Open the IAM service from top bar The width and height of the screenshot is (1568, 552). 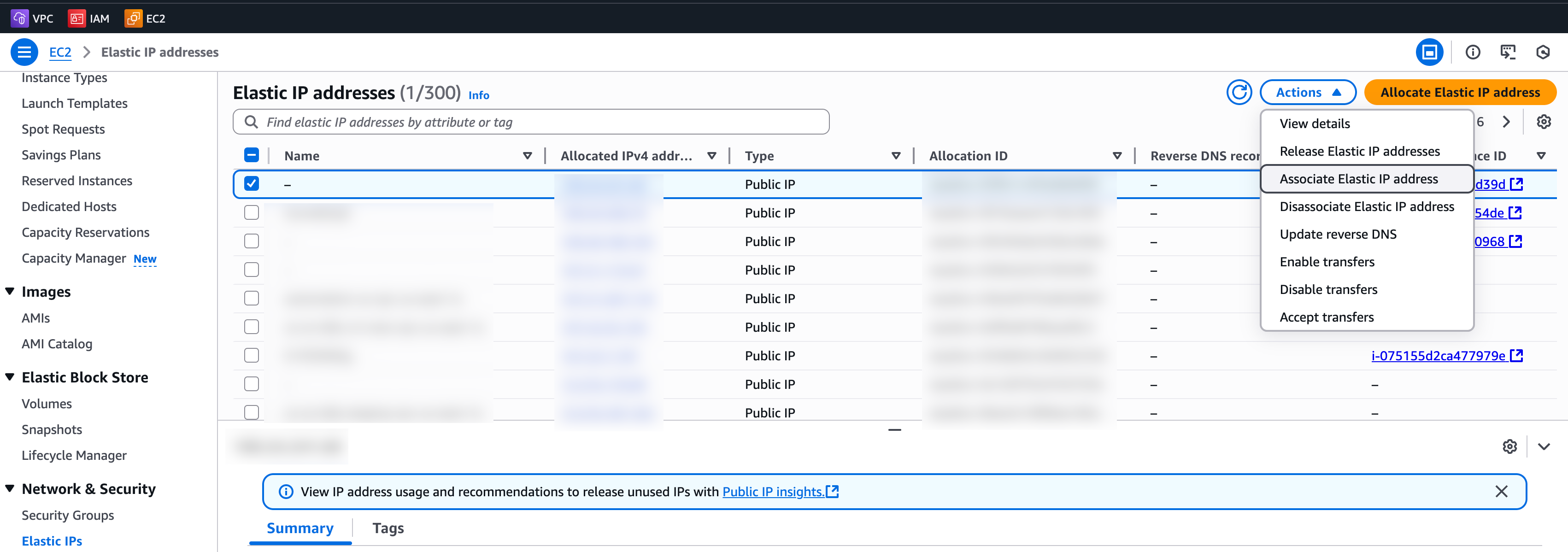(89, 18)
